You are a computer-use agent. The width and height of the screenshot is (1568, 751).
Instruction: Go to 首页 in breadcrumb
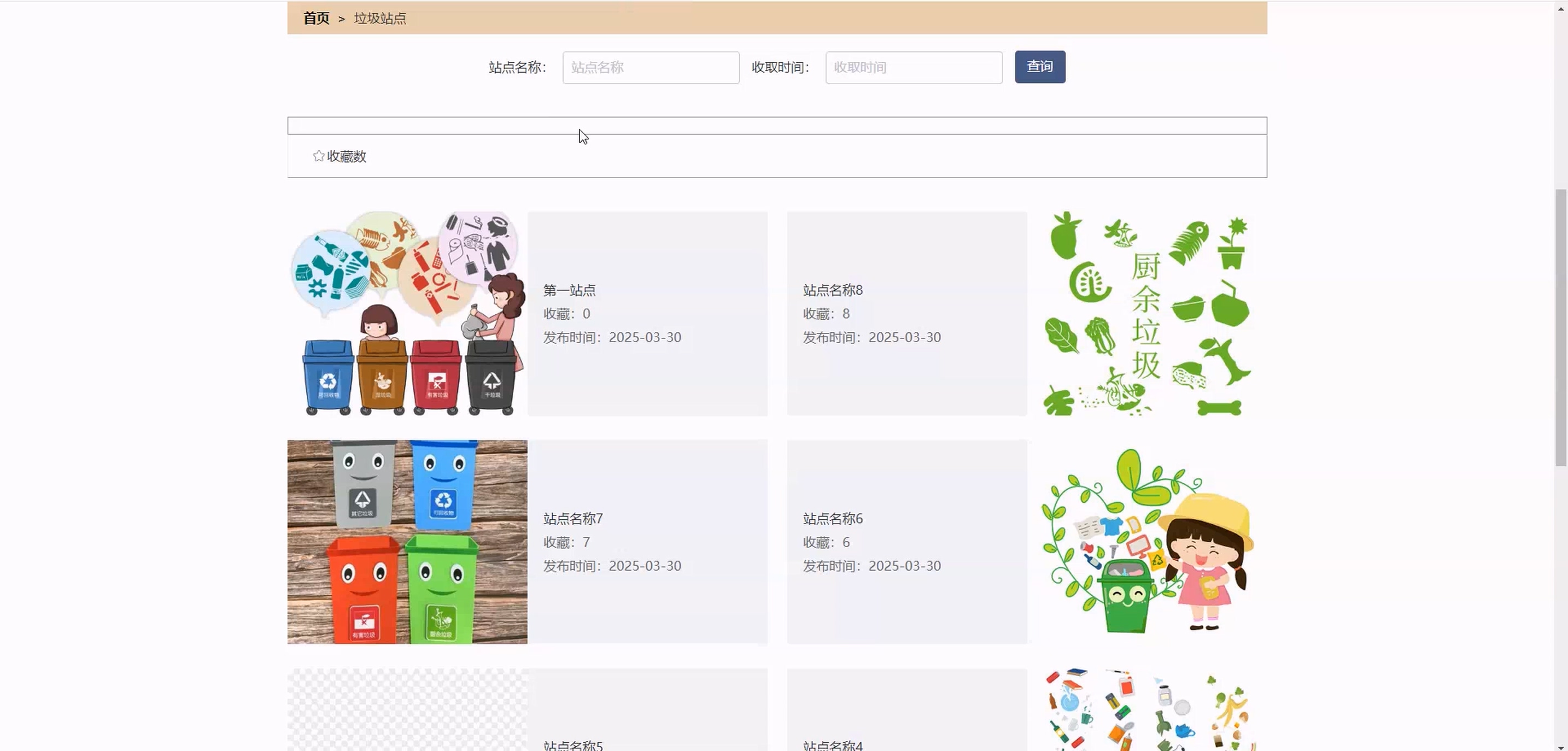pyautogui.click(x=316, y=18)
